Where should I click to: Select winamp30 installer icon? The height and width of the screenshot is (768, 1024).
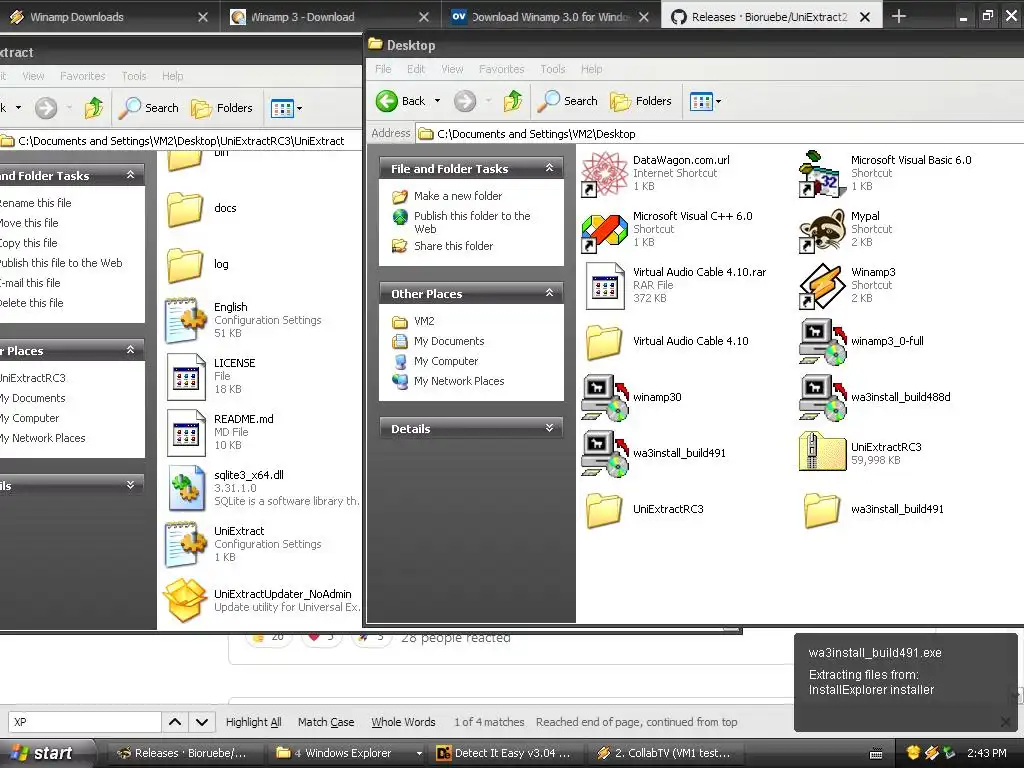(x=604, y=398)
